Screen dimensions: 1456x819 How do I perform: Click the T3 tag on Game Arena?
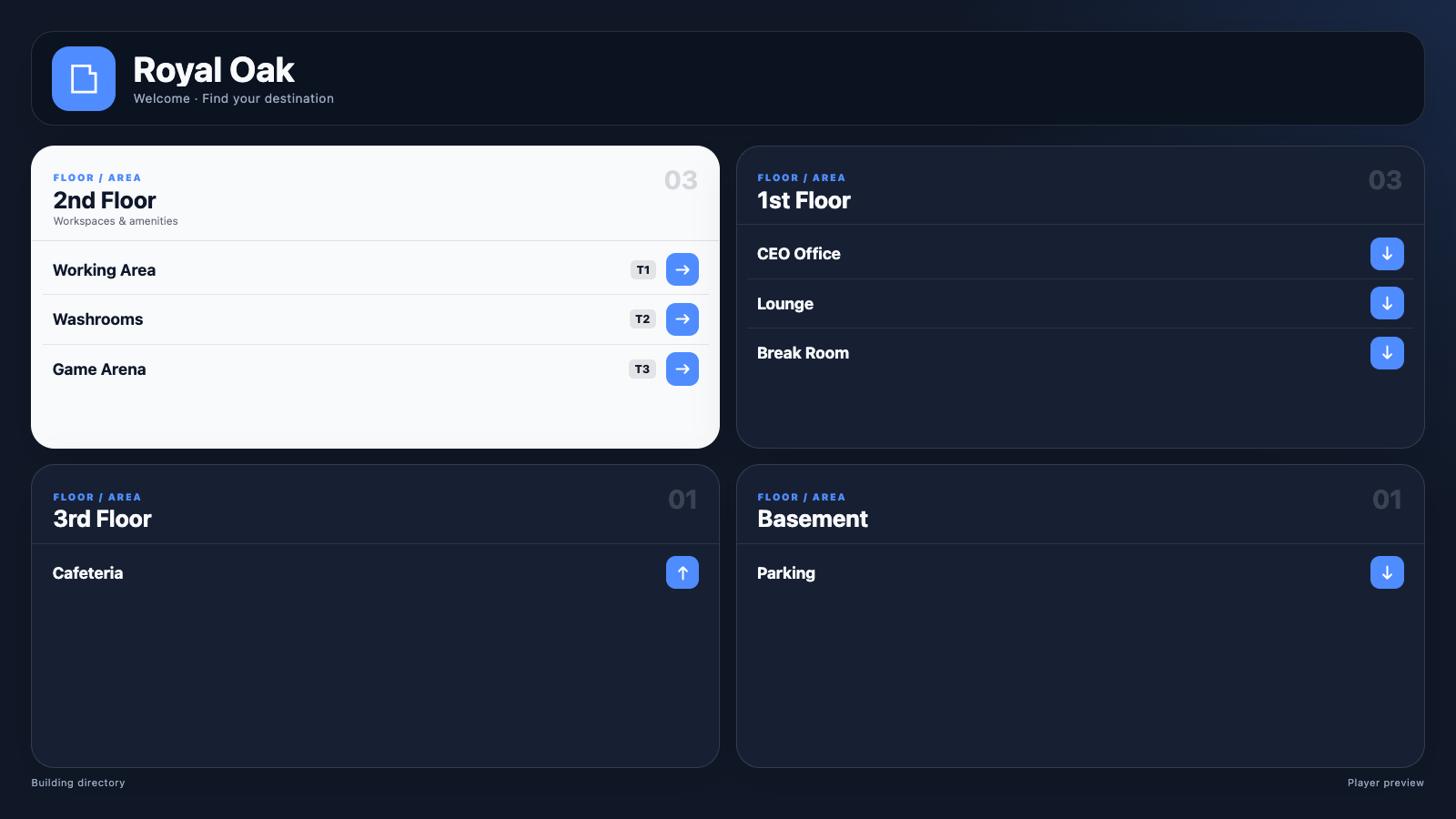[642, 369]
